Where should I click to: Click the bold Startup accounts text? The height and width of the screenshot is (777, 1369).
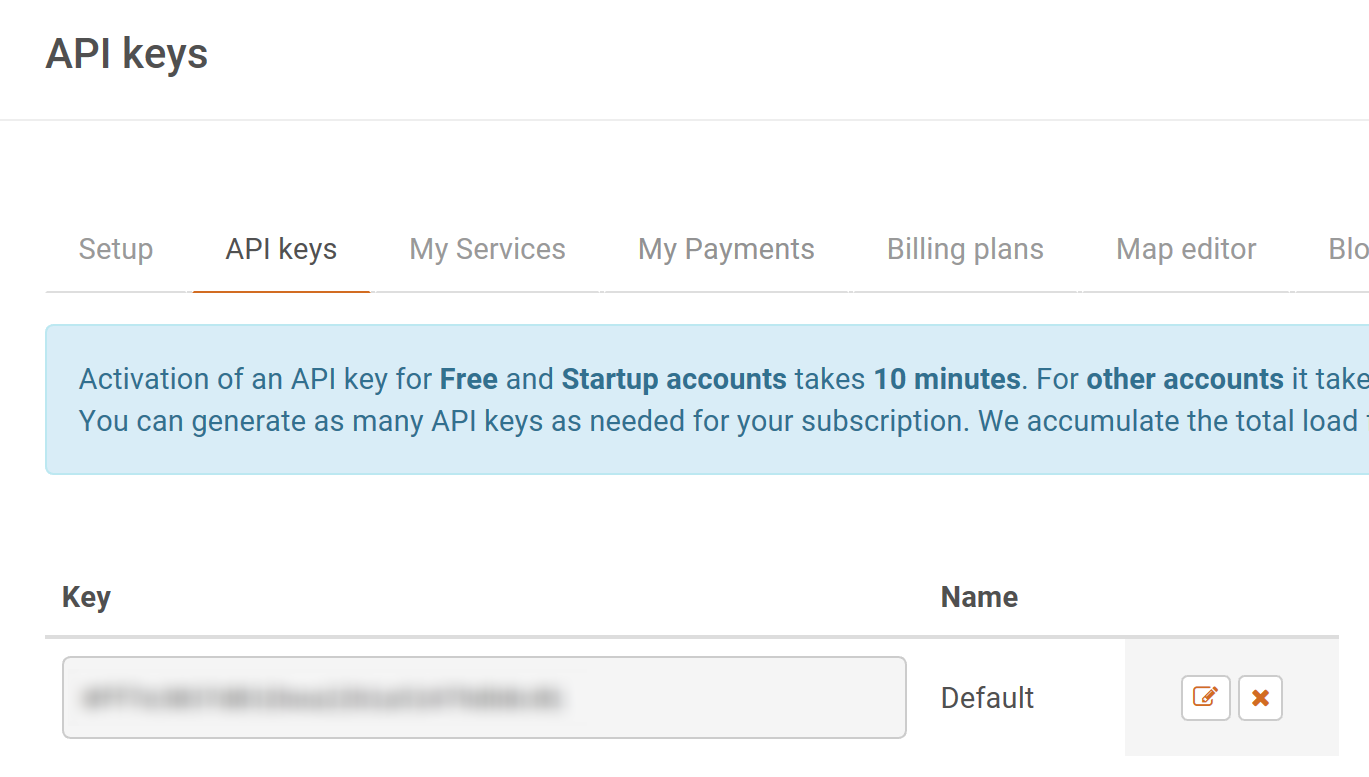[x=674, y=380]
